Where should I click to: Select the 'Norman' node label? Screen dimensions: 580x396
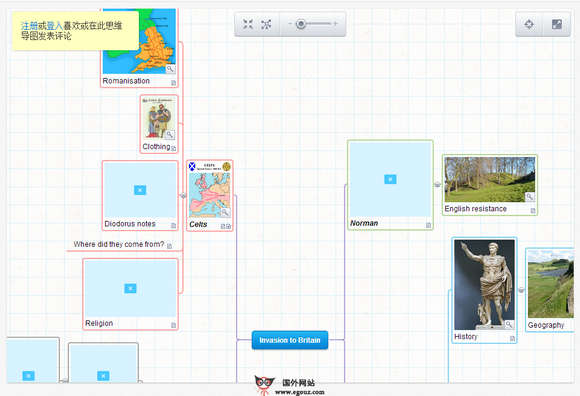[x=364, y=223]
